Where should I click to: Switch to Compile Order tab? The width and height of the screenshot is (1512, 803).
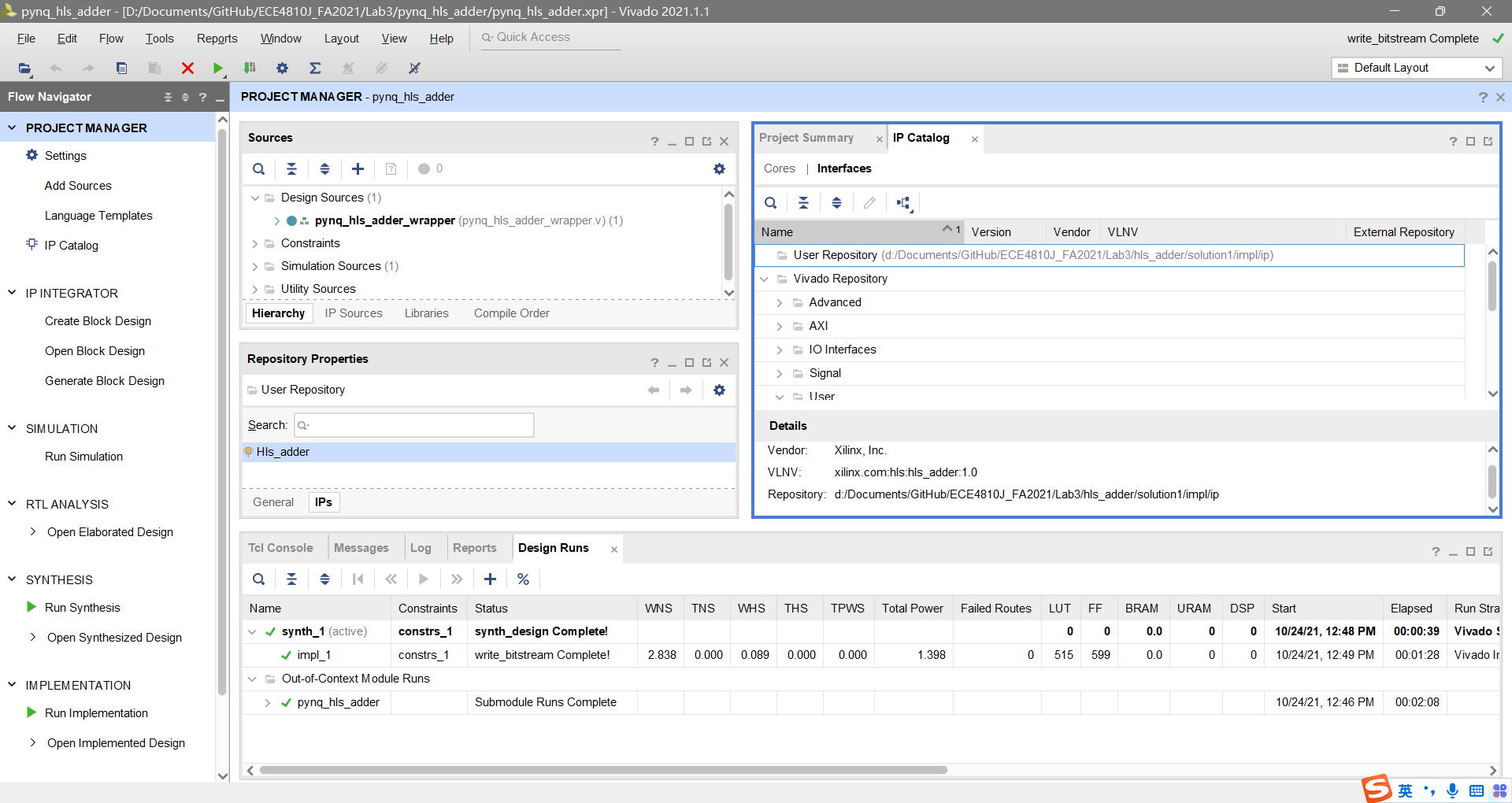(x=511, y=313)
